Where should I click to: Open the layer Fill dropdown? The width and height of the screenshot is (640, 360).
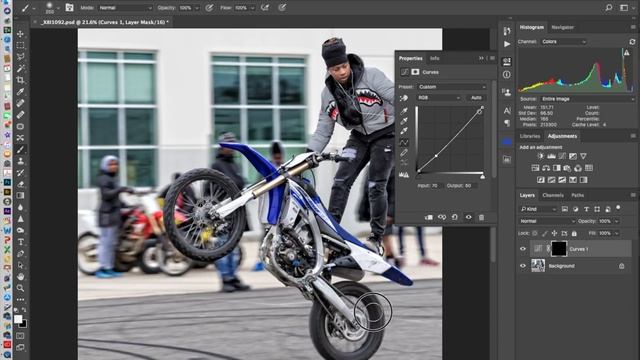(x=617, y=233)
